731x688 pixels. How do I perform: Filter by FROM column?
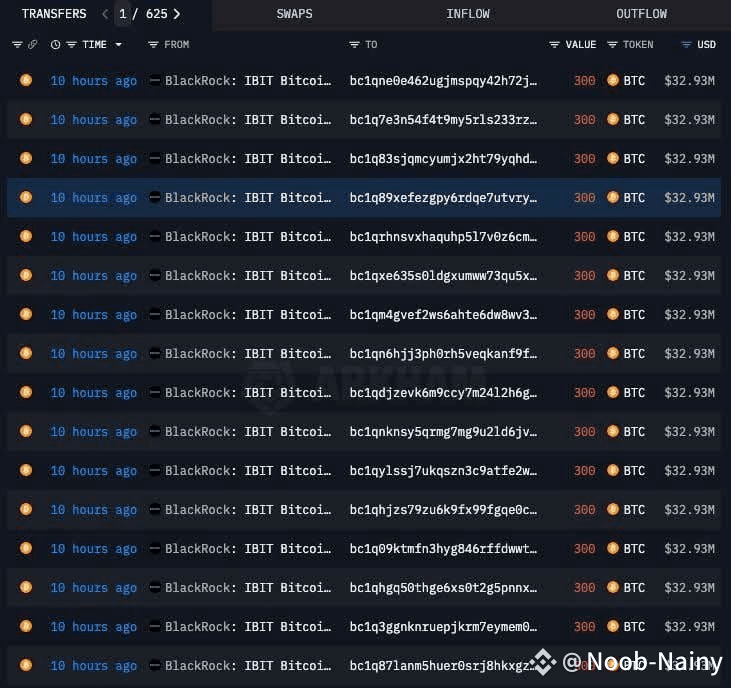[x=153, y=45]
